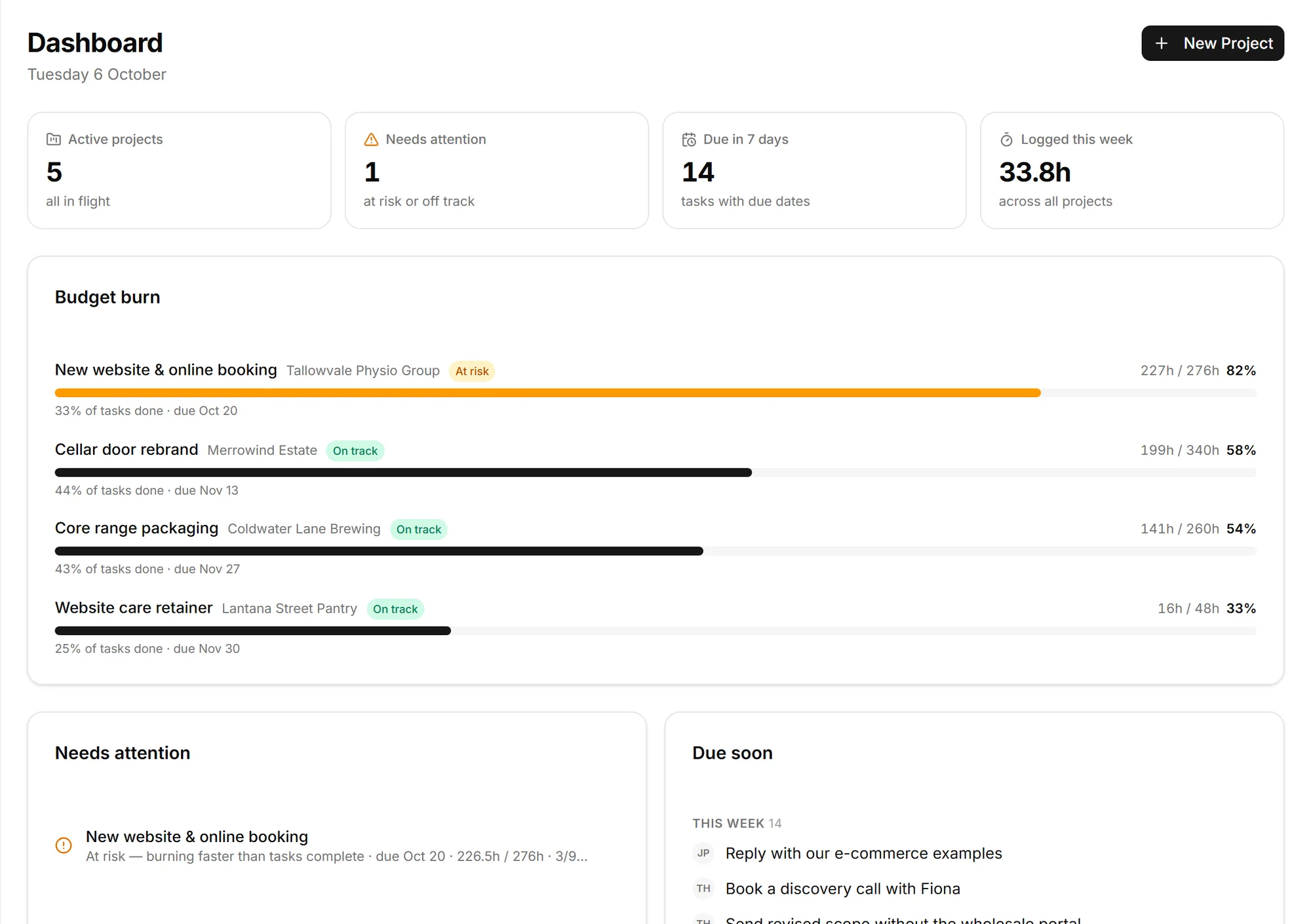Click the Active projects folder icon
This screenshot has width=1311, height=924.
coord(54,139)
